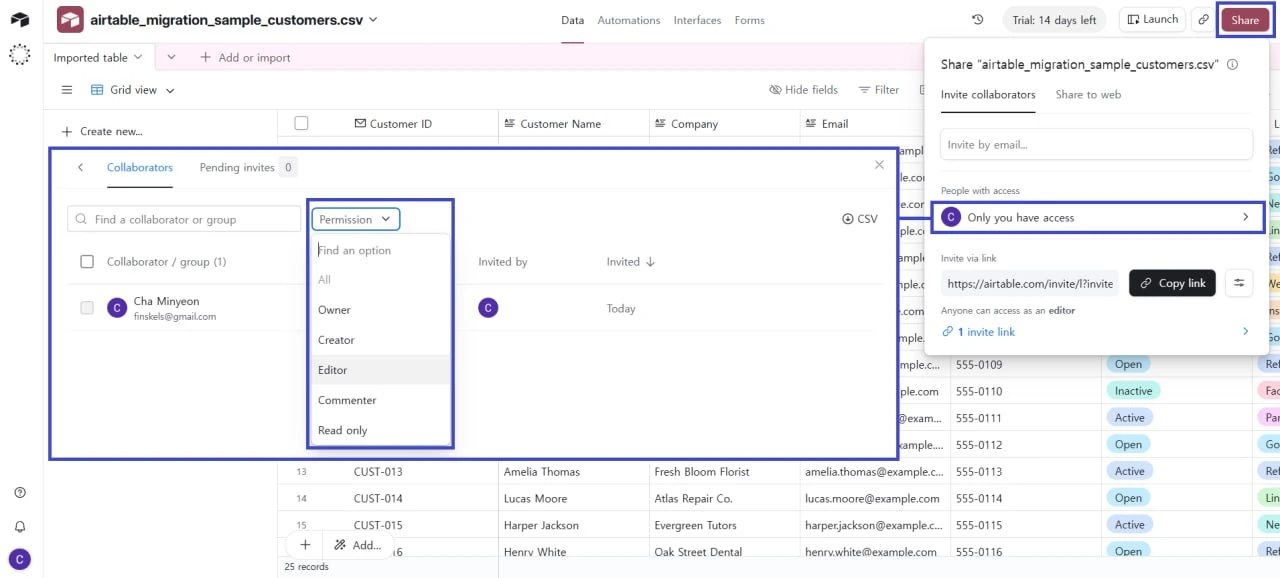
Task: Select the Share to web tab
Action: [1088, 95]
